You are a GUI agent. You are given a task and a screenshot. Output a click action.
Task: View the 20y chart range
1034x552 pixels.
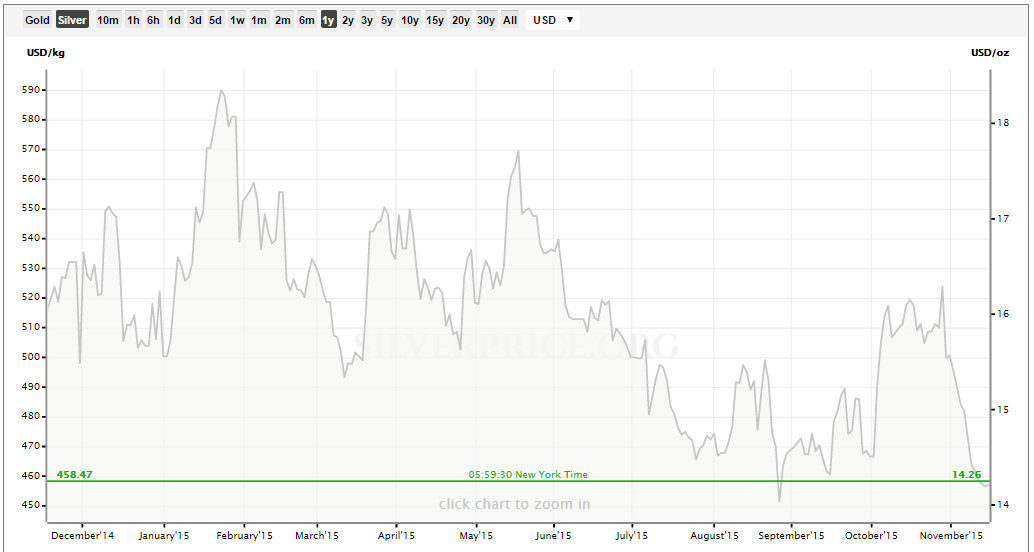(x=461, y=20)
